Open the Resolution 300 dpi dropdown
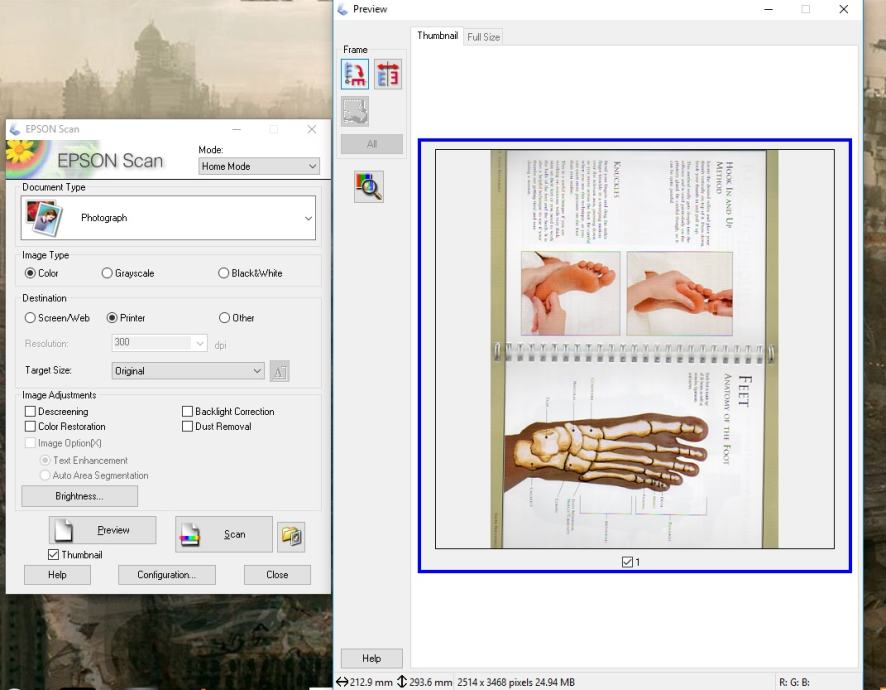 159,342
